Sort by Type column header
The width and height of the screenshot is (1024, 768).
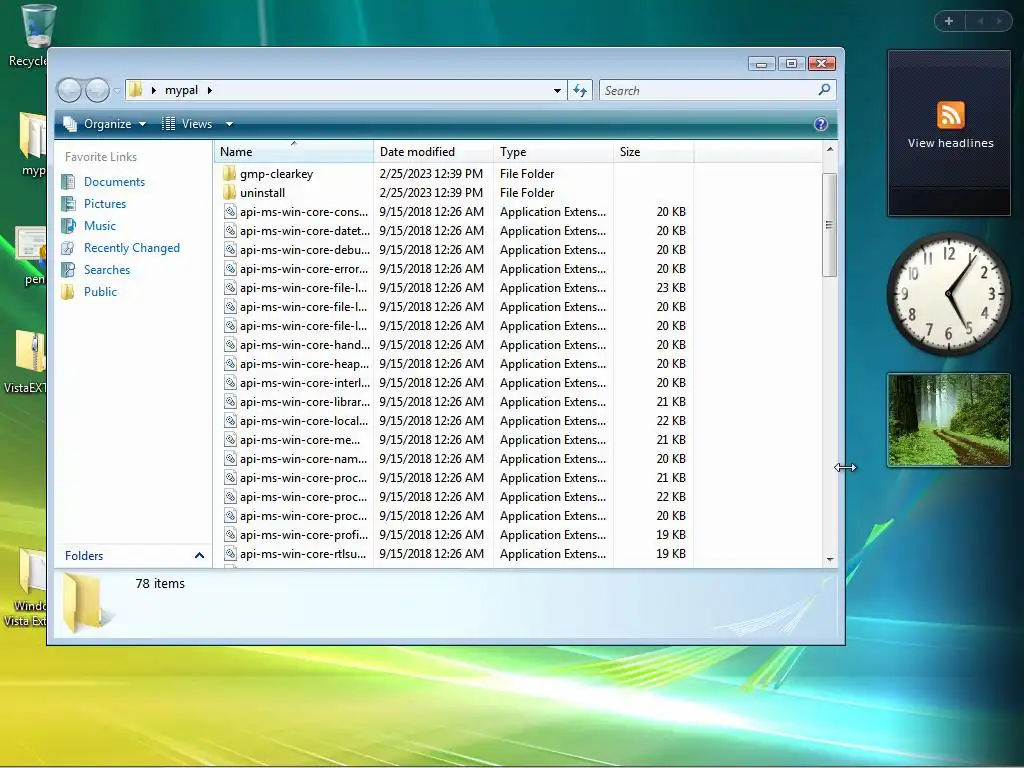tap(553, 152)
